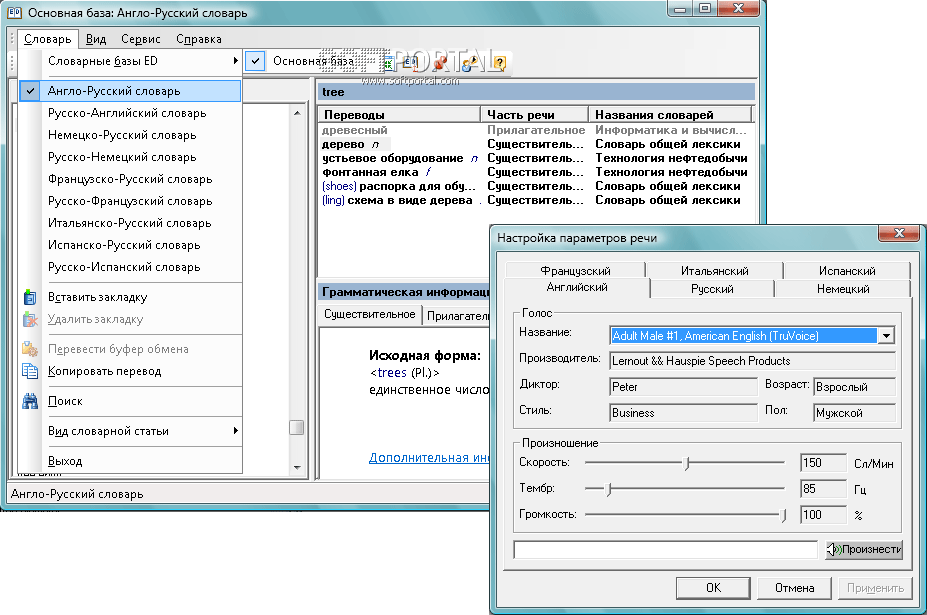Open the Справка menu
This screenshot has width=927, height=615.
199,39
